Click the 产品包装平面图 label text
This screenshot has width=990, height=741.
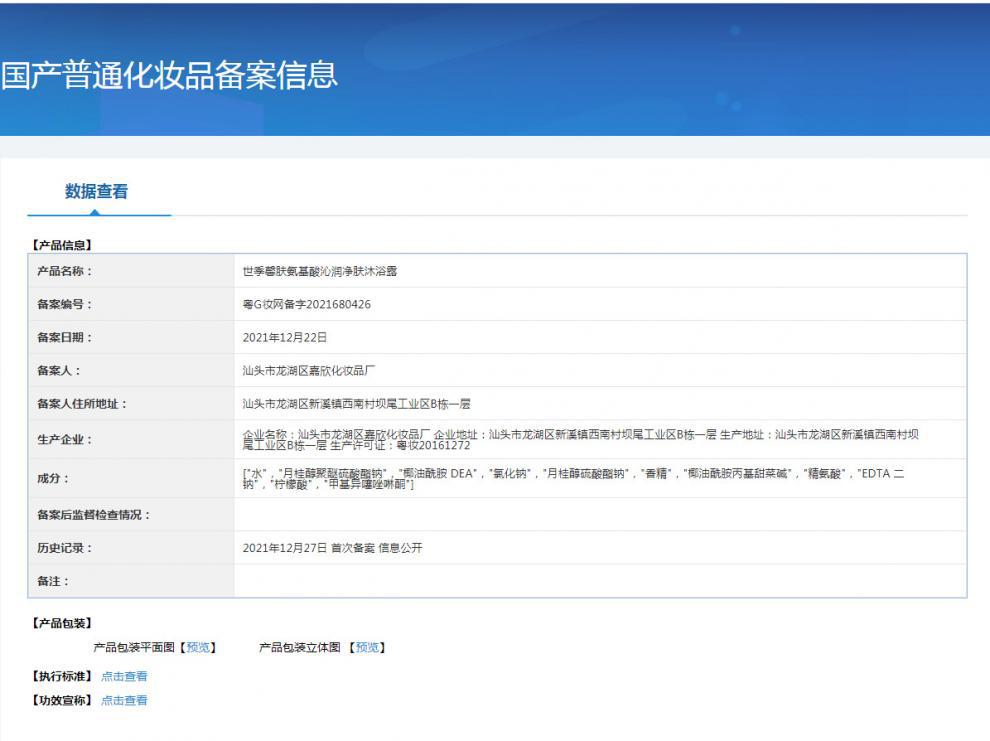(x=134, y=648)
